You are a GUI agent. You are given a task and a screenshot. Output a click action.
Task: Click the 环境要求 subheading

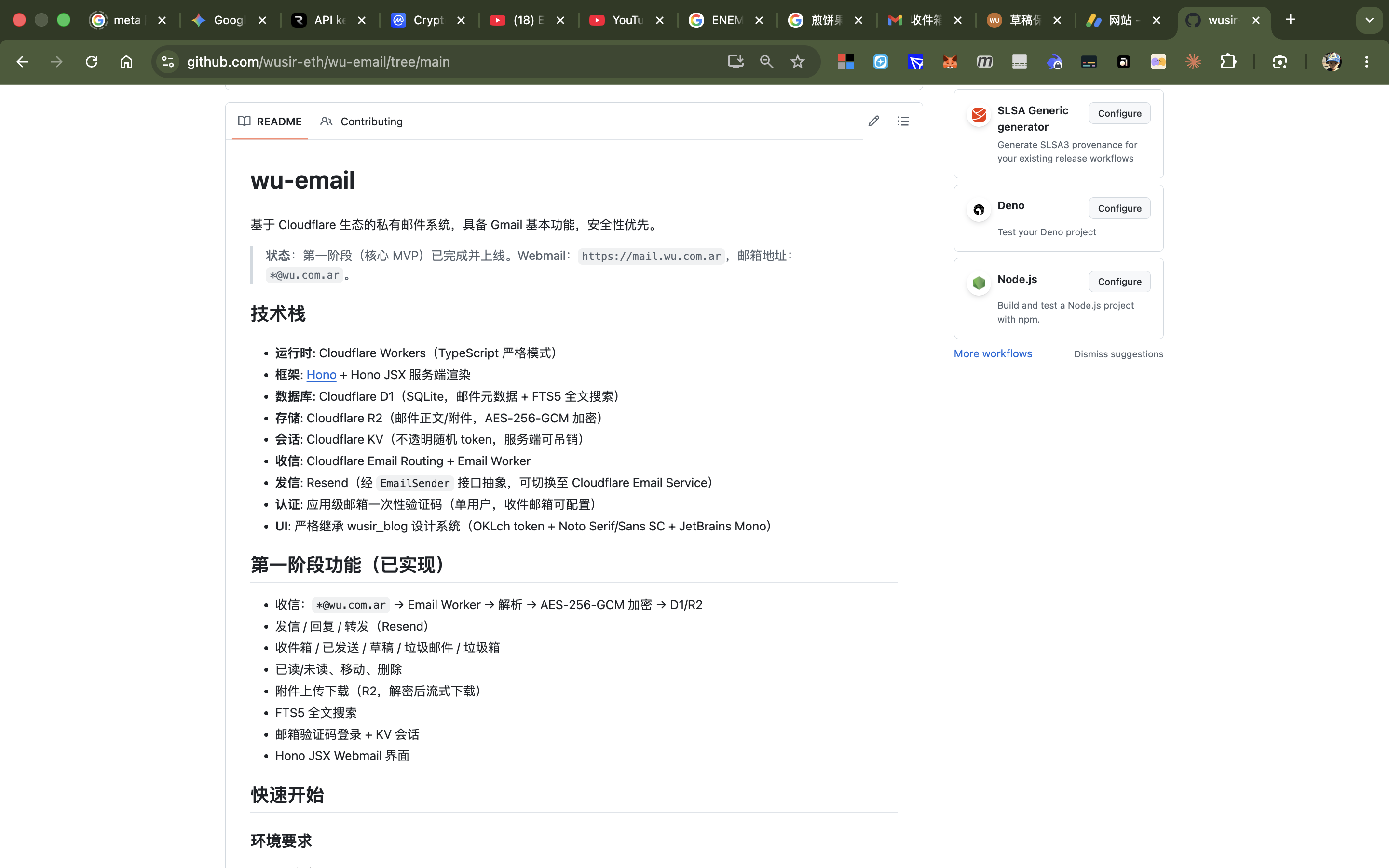pos(281,841)
